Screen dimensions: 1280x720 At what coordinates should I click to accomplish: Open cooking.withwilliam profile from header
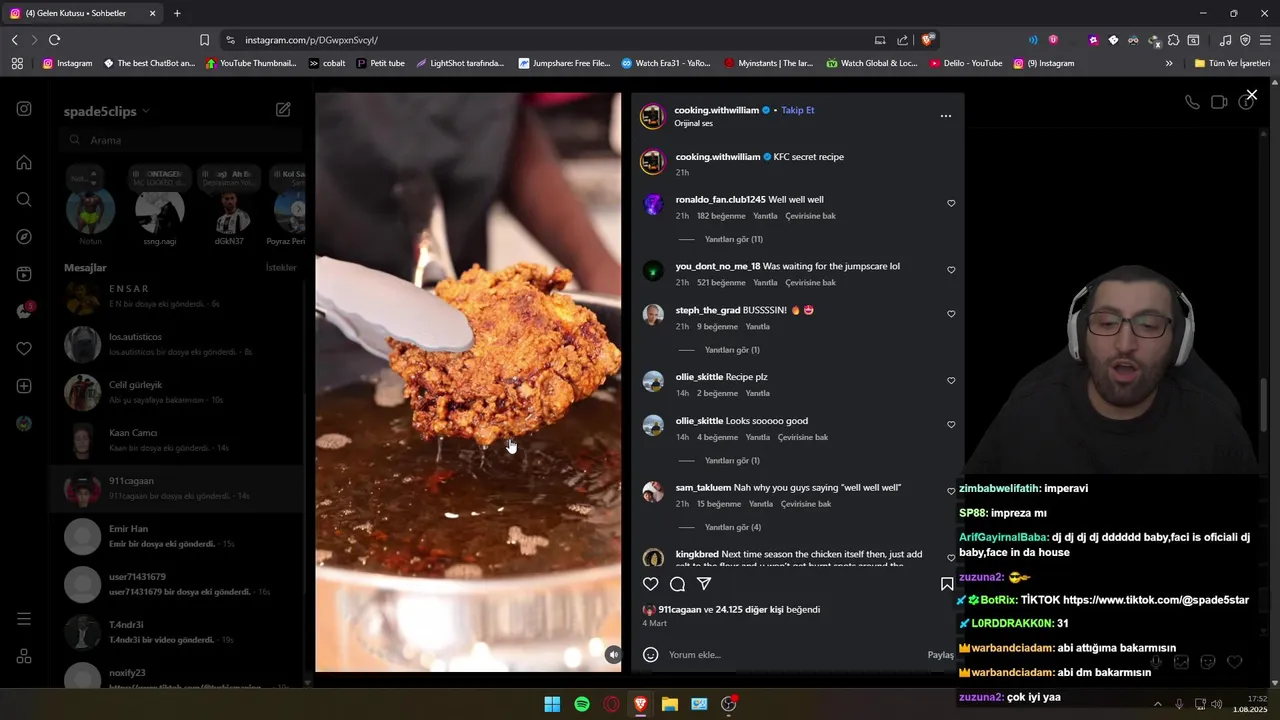(x=716, y=110)
